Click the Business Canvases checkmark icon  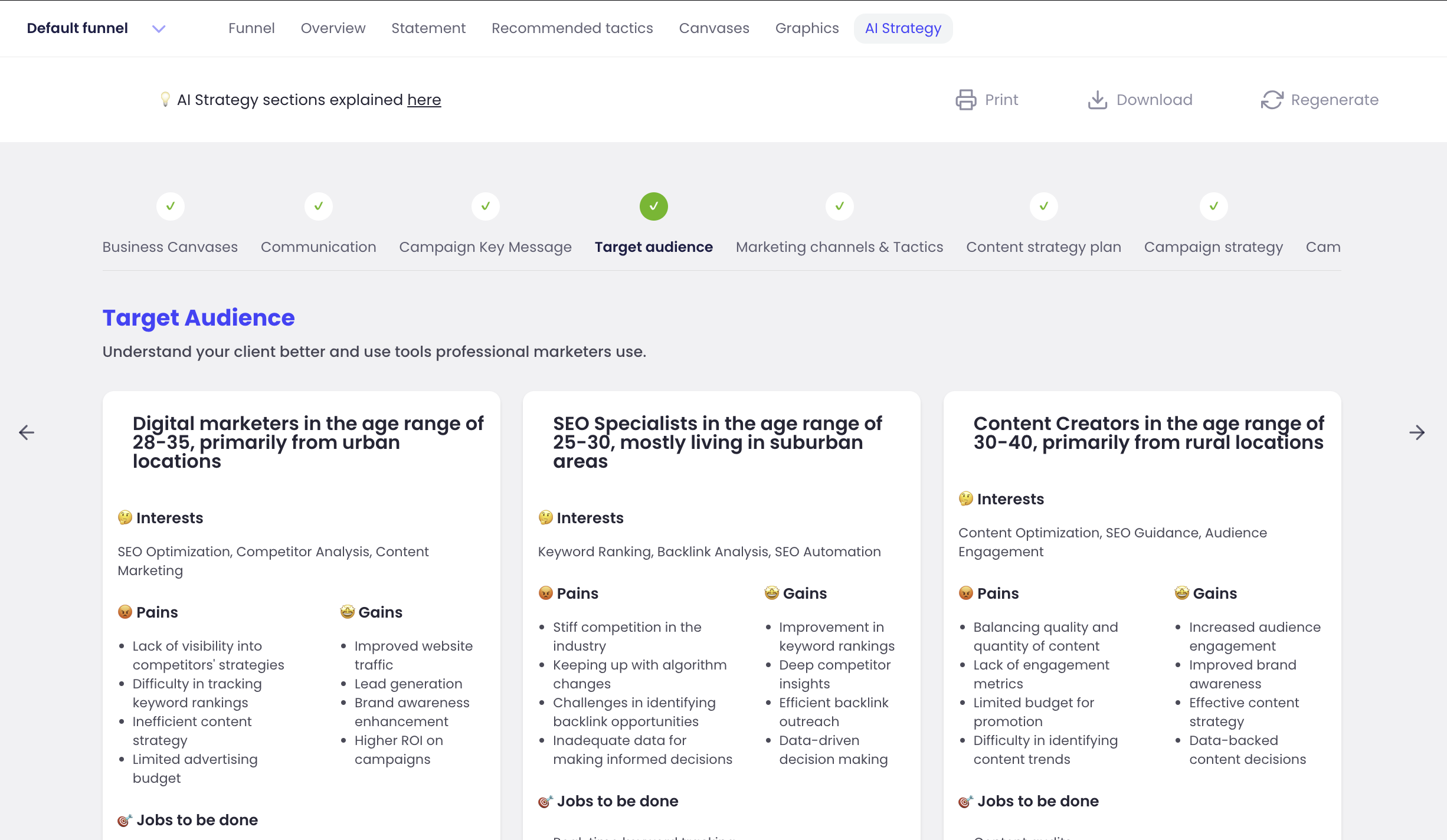click(170, 206)
